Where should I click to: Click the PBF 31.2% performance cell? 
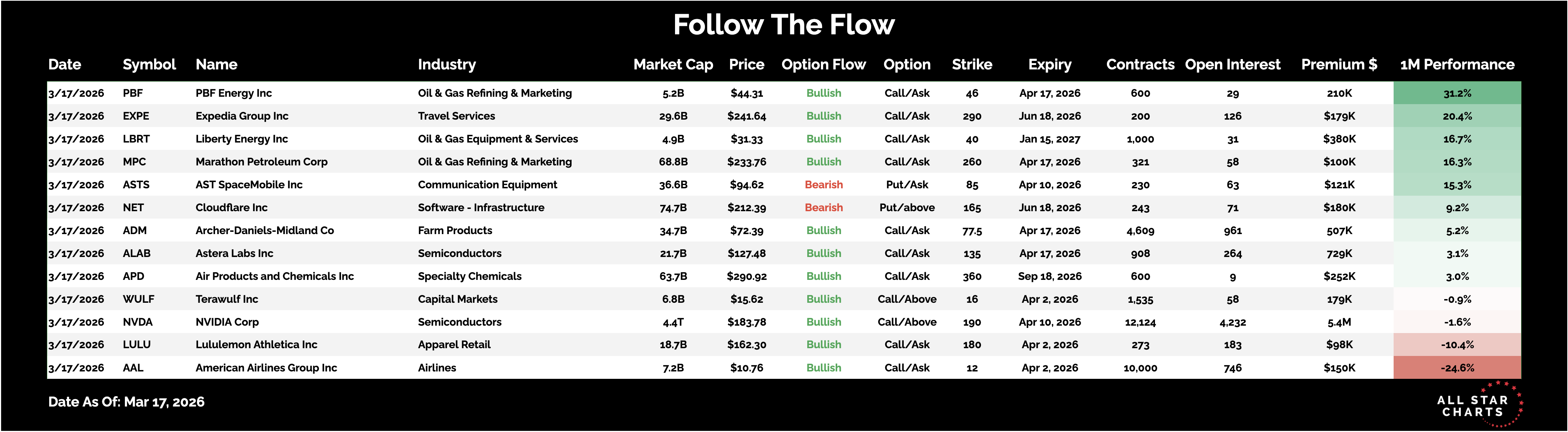point(1457,93)
